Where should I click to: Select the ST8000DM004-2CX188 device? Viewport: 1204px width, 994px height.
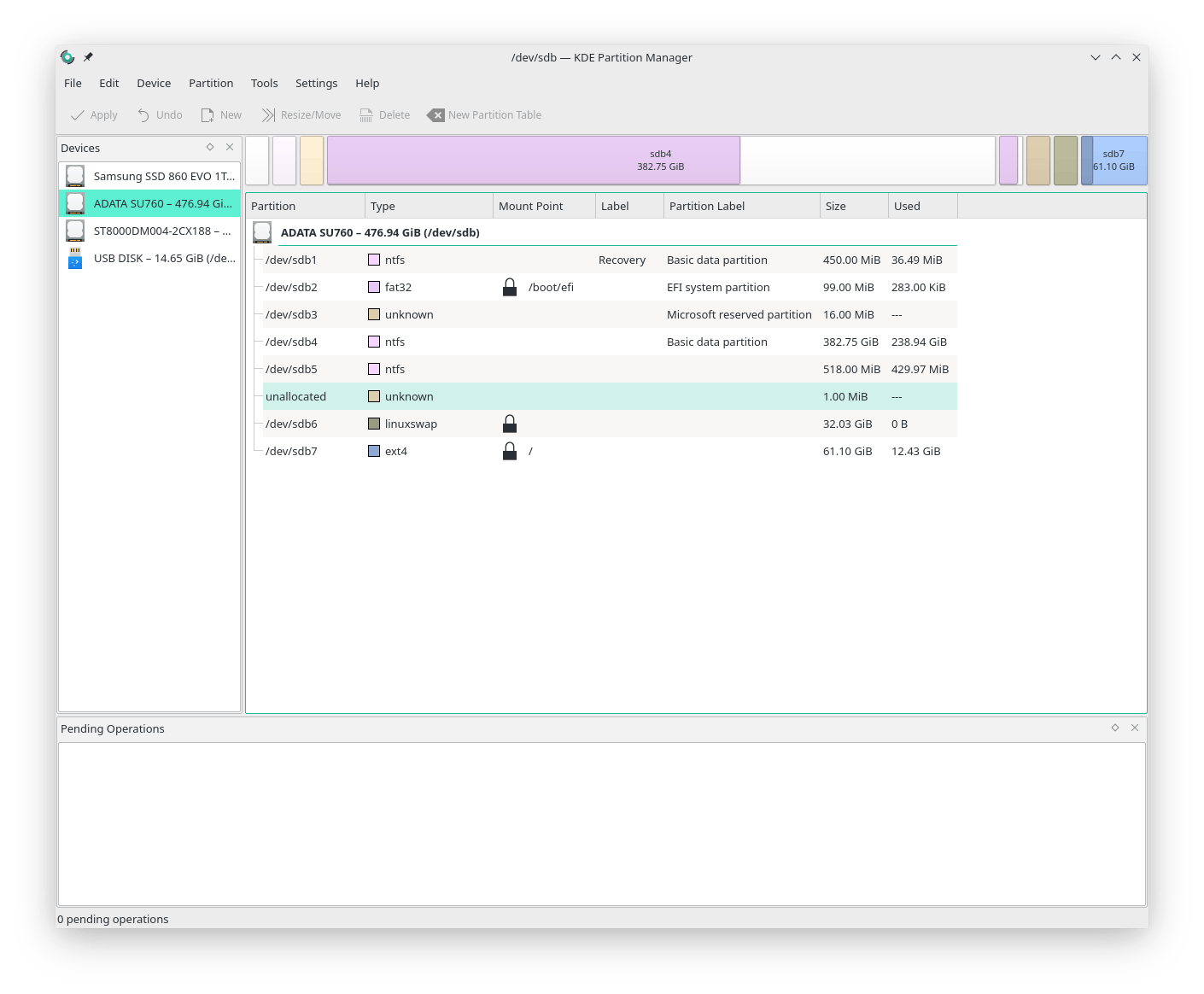tap(149, 231)
